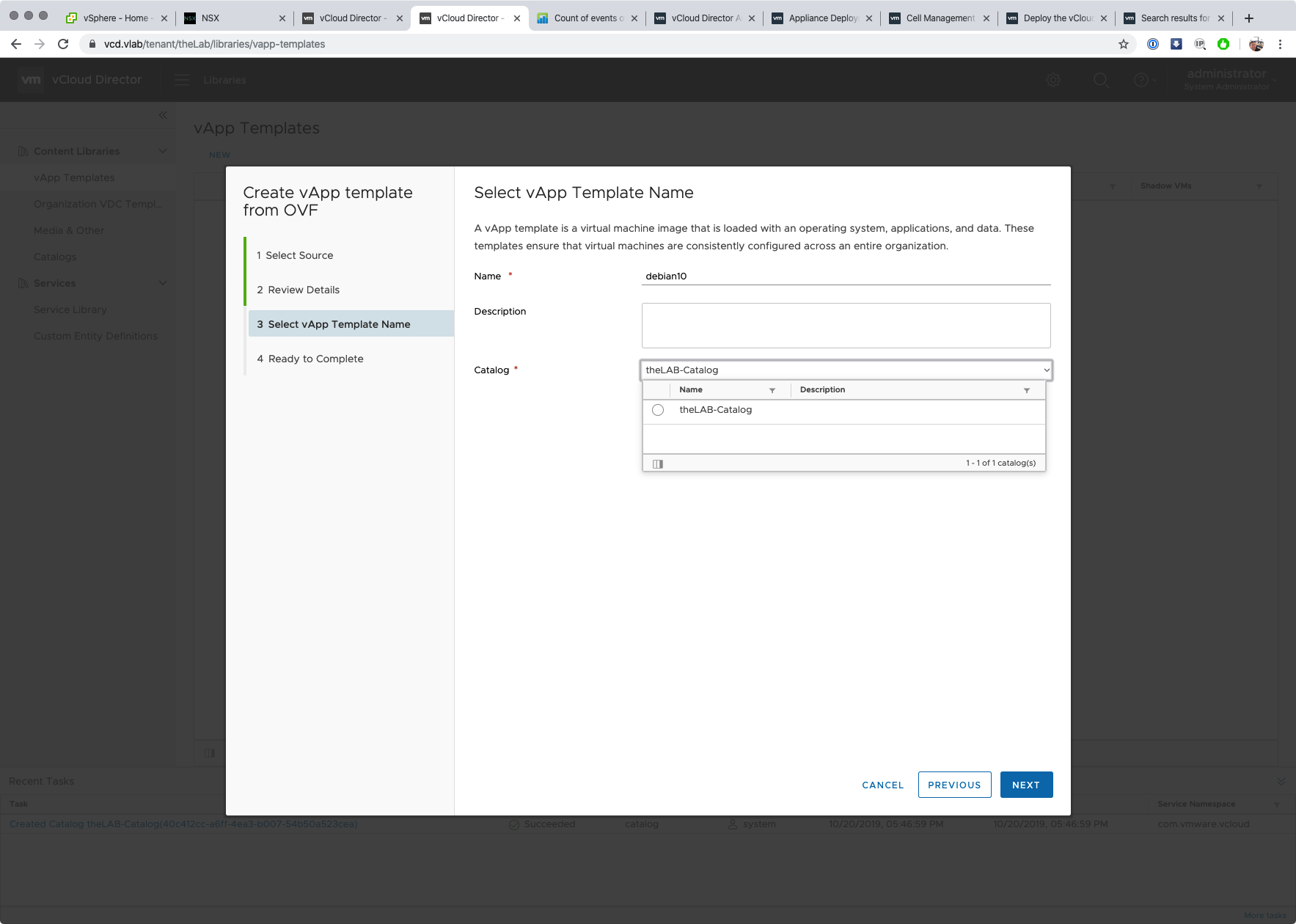Filter the catalog Name column
This screenshot has height=924, width=1296.
772,390
